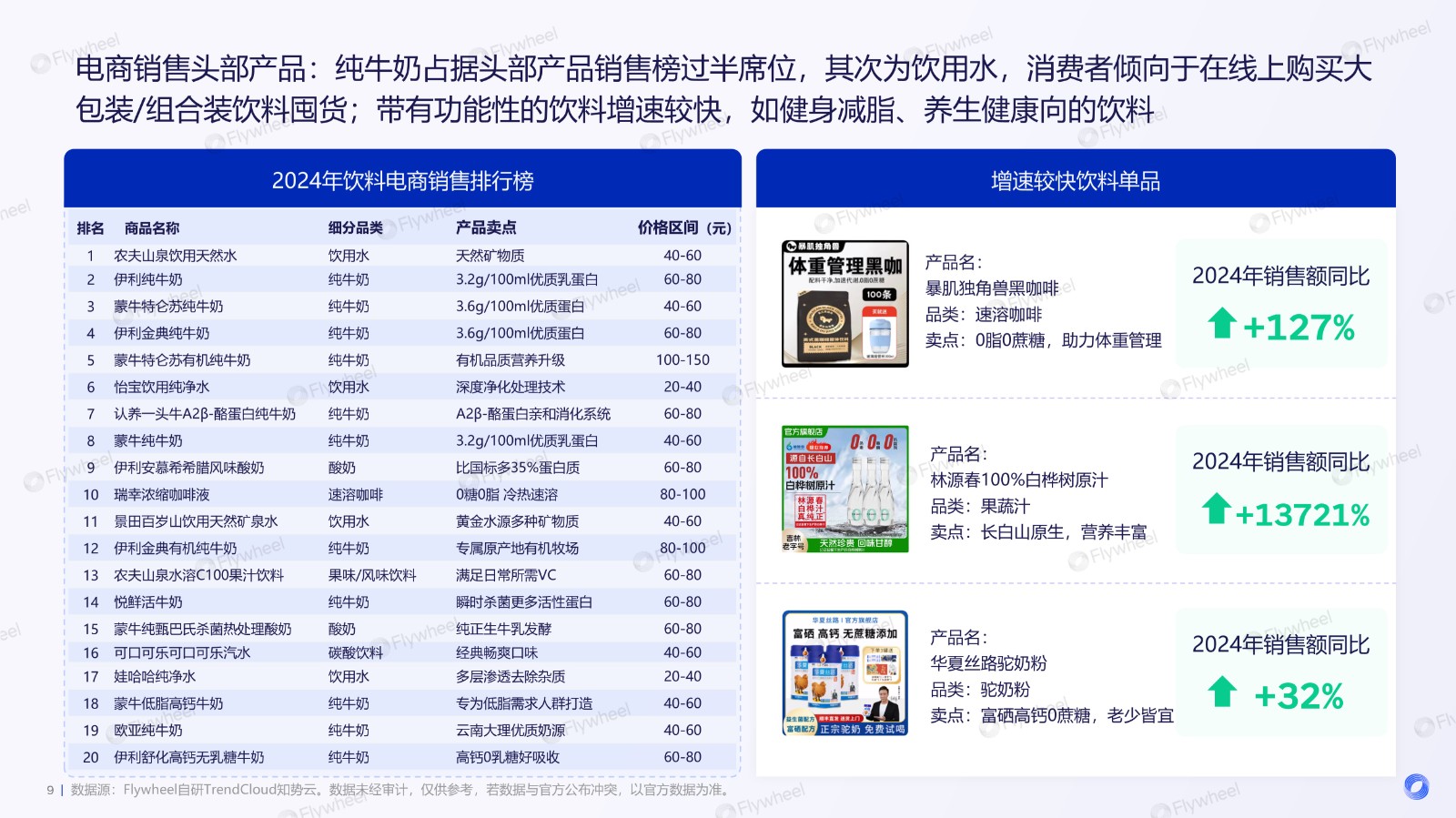Select the 欧亚纯牛奶 product name
1456x818 pixels.
click(x=147, y=730)
